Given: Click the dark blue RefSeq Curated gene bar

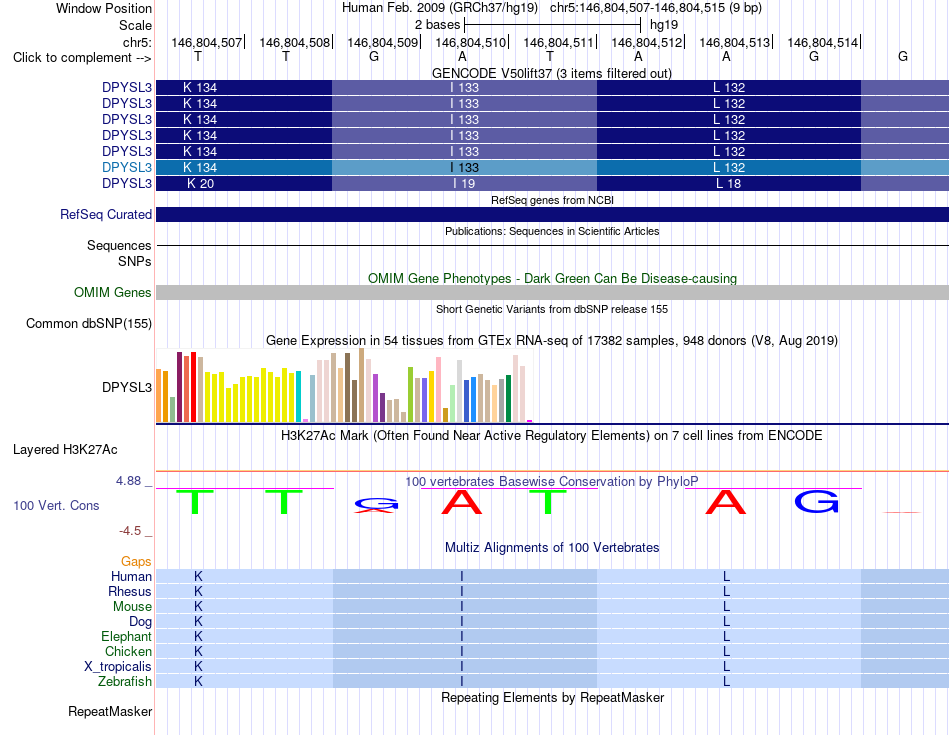Looking at the screenshot, I should click(552, 215).
